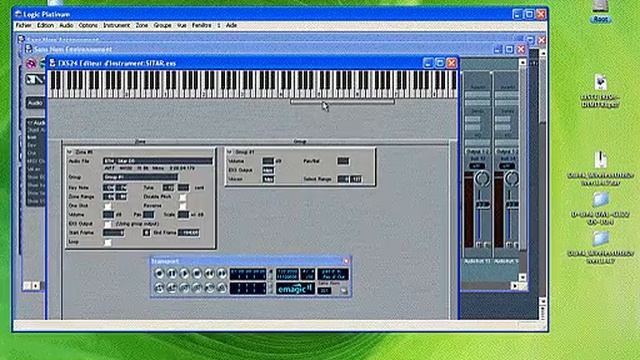Click the right mixer channel pan knob
This screenshot has height=360, width=640.
pos(511,179)
